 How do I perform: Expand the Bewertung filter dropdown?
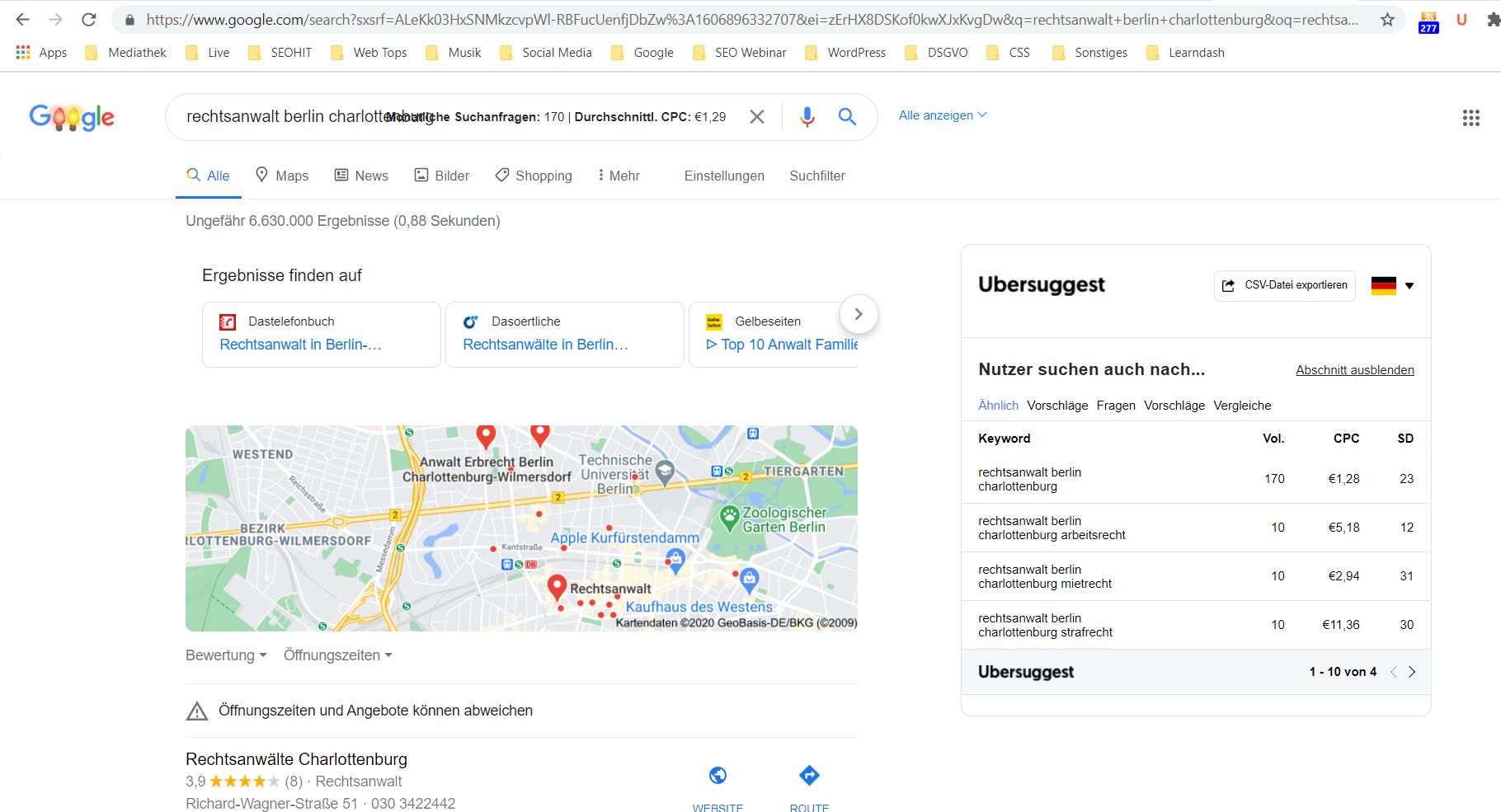click(x=226, y=655)
